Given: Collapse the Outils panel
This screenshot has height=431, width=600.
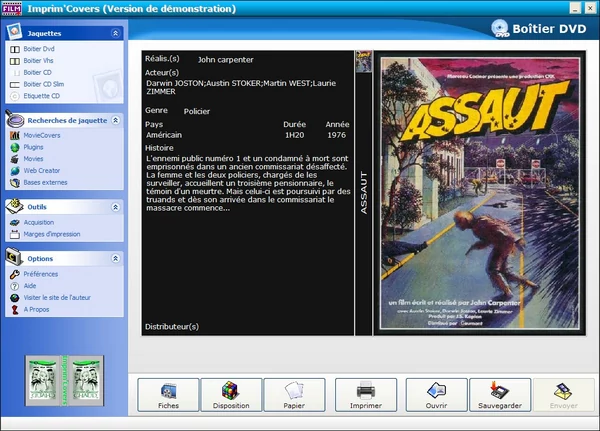Looking at the screenshot, I should [115, 207].
